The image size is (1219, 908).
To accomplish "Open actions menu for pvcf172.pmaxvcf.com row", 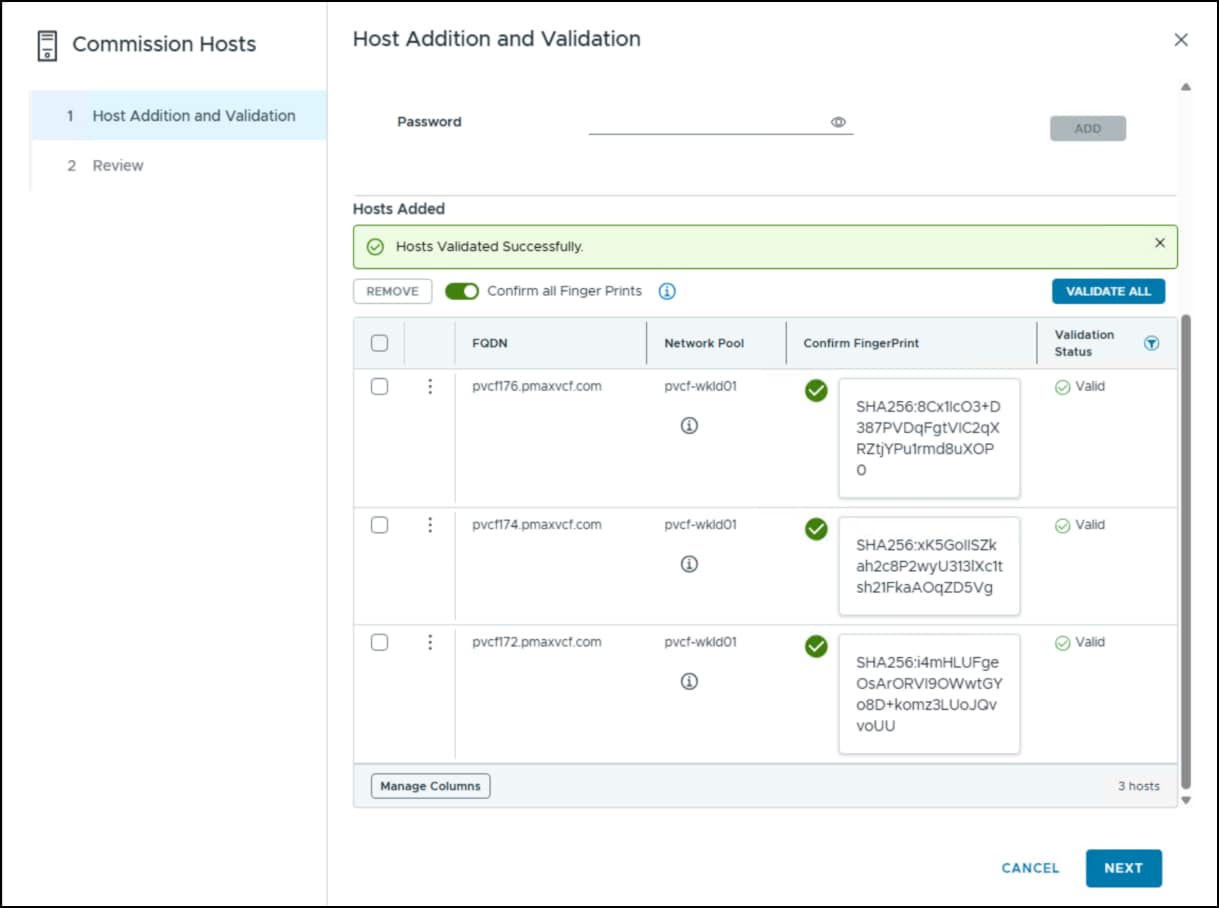I will 430,642.
